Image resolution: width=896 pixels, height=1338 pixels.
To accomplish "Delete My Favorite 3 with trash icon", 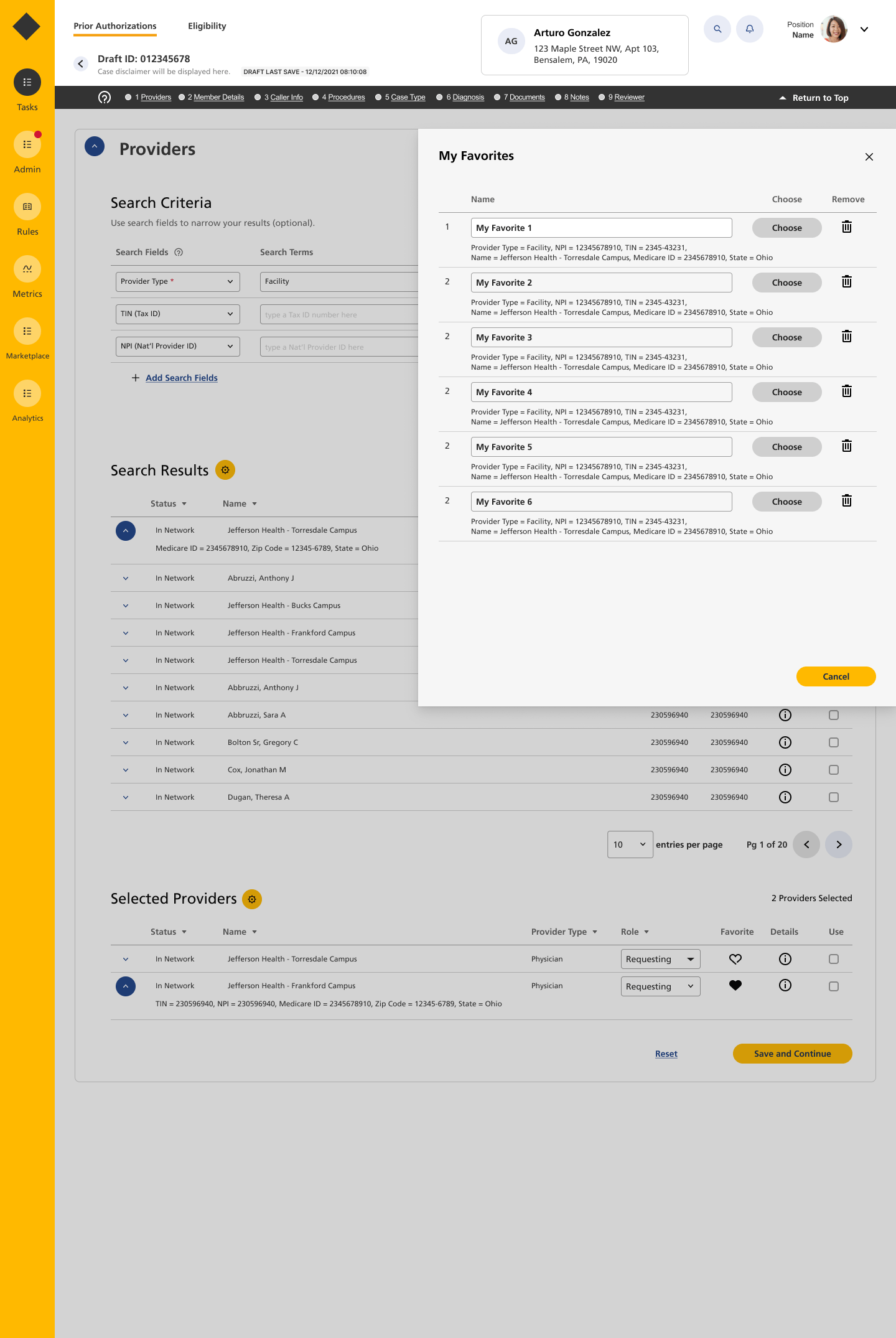I will pyautogui.click(x=847, y=337).
